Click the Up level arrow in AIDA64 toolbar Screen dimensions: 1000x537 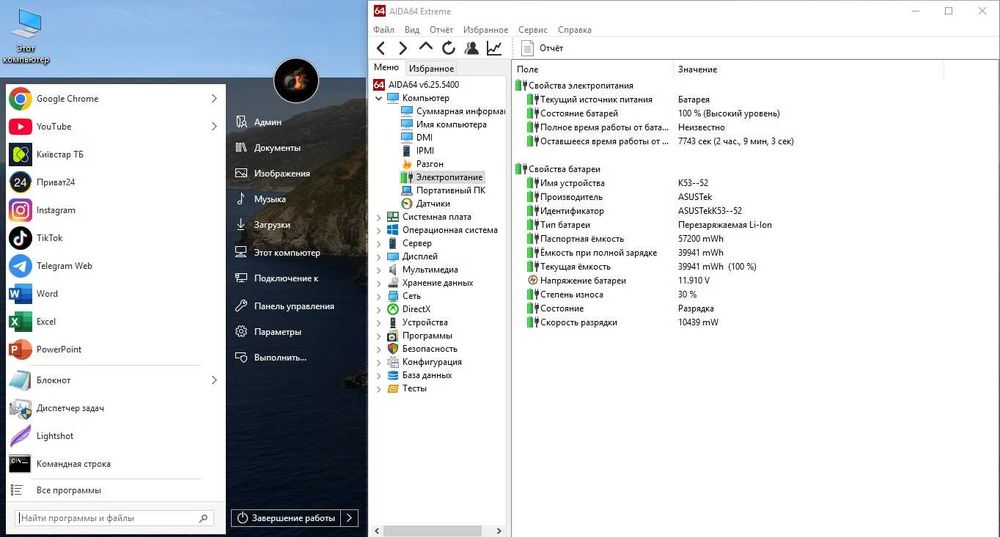(425, 47)
